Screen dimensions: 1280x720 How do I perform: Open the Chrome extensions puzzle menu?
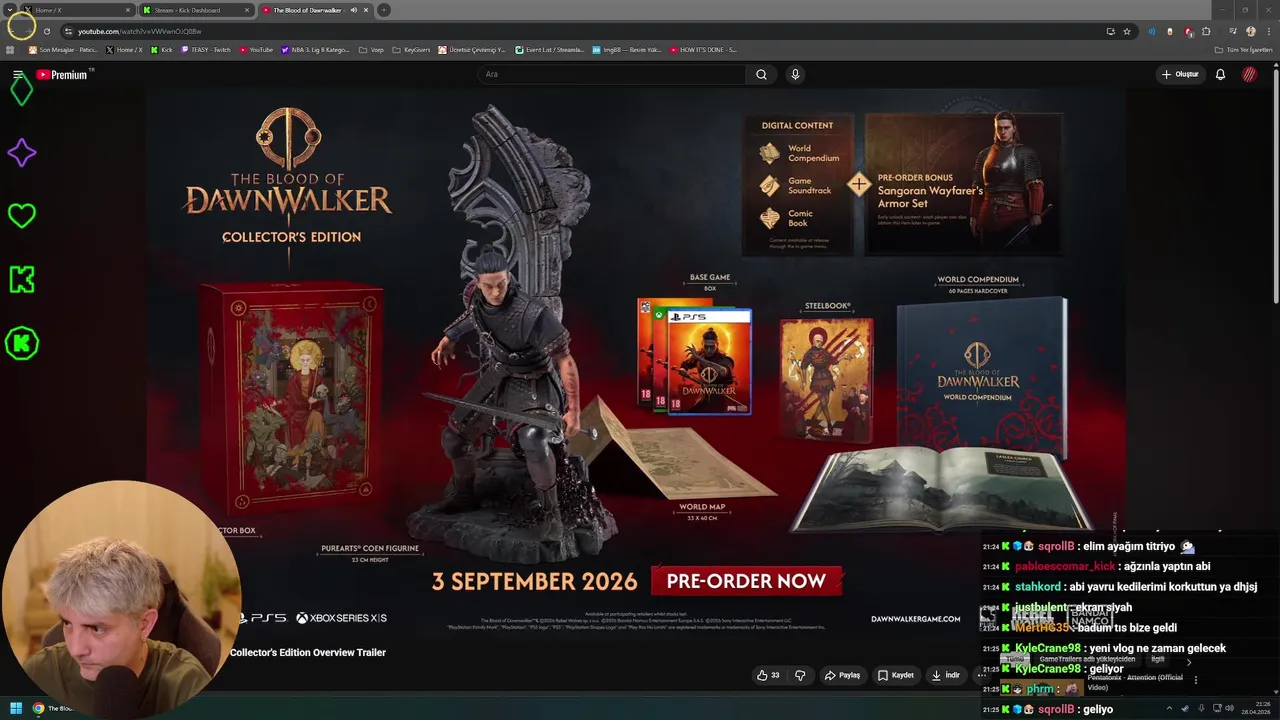tap(1206, 31)
